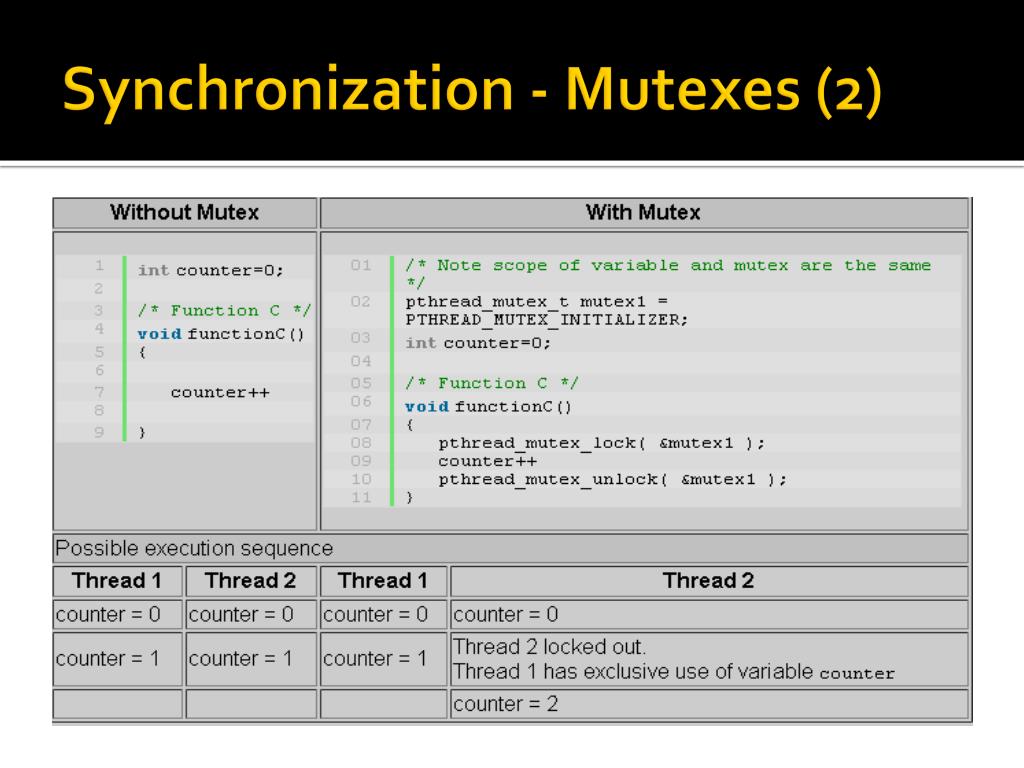This screenshot has height=768, width=1024.
Task: Click the 'counter = 2' cell
Action: (x=709, y=704)
